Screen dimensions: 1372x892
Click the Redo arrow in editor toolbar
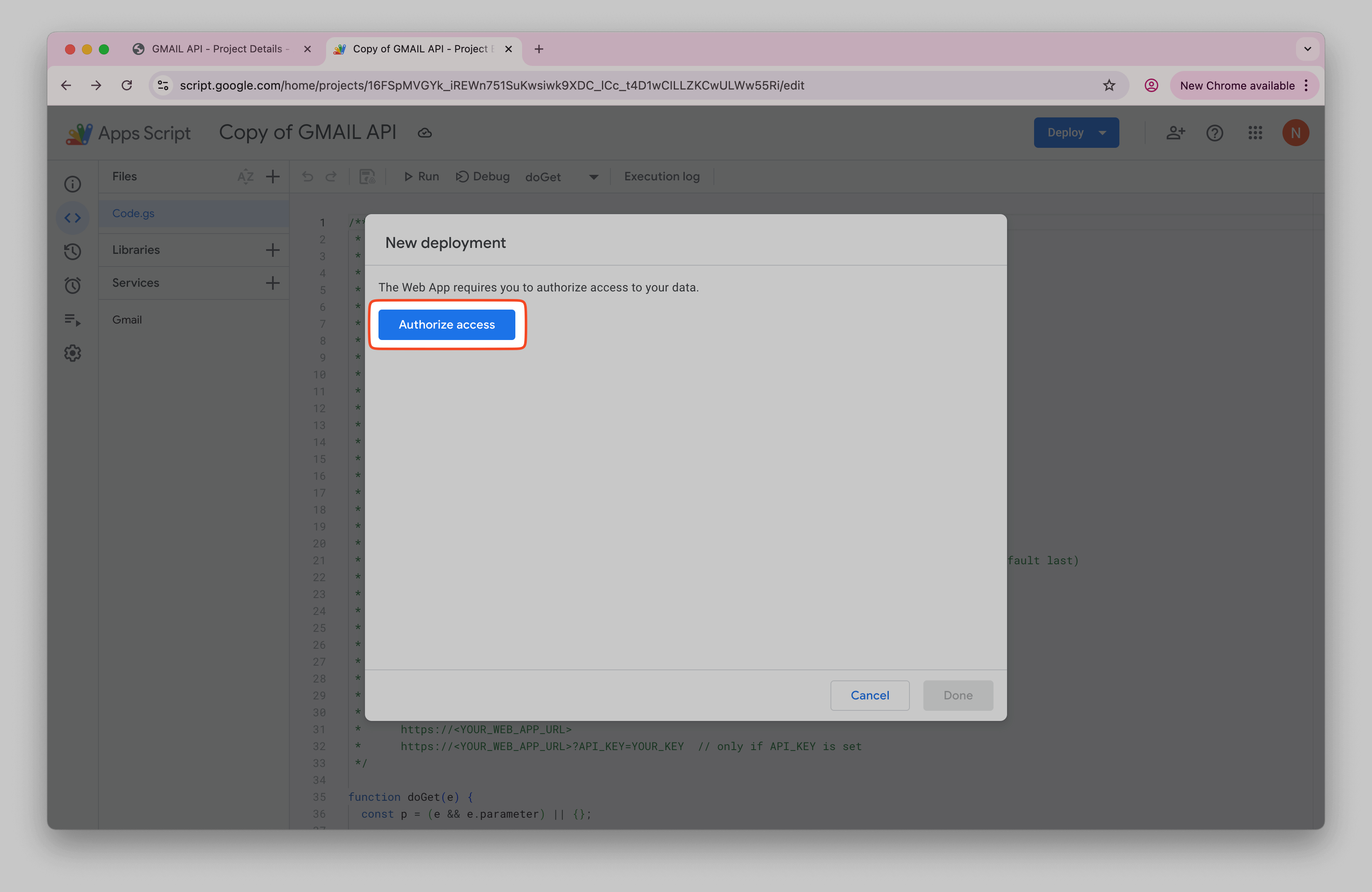pos(331,176)
